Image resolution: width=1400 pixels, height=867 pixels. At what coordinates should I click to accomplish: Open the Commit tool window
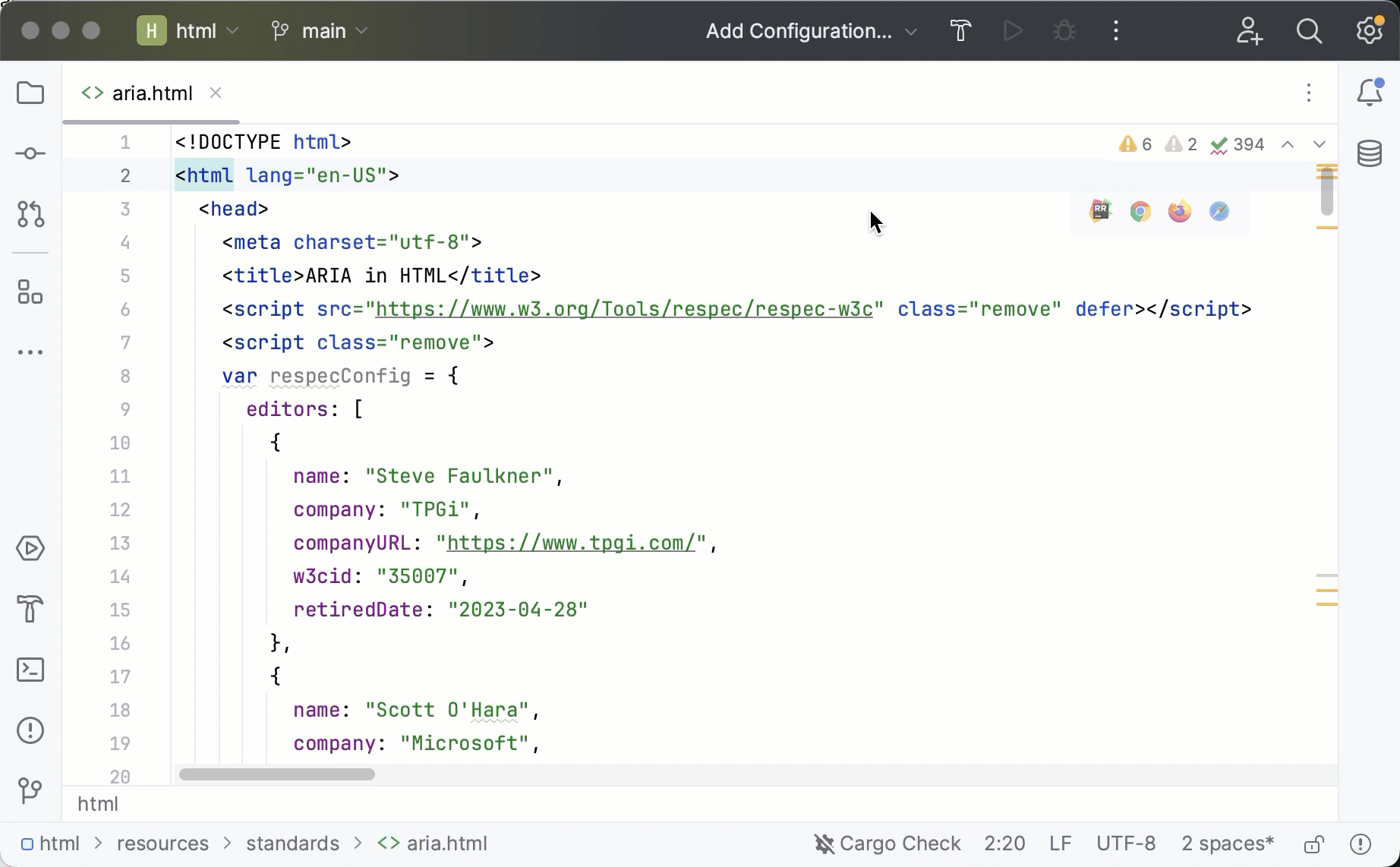point(30,153)
